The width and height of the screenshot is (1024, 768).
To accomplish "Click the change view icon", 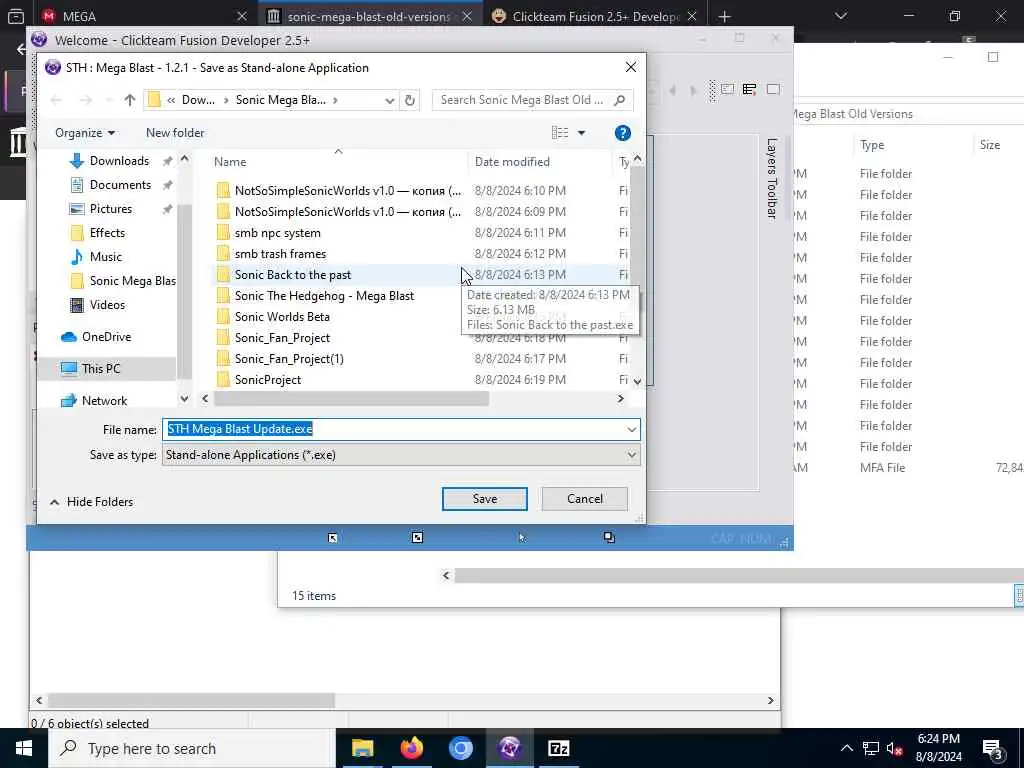I will (560, 133).
